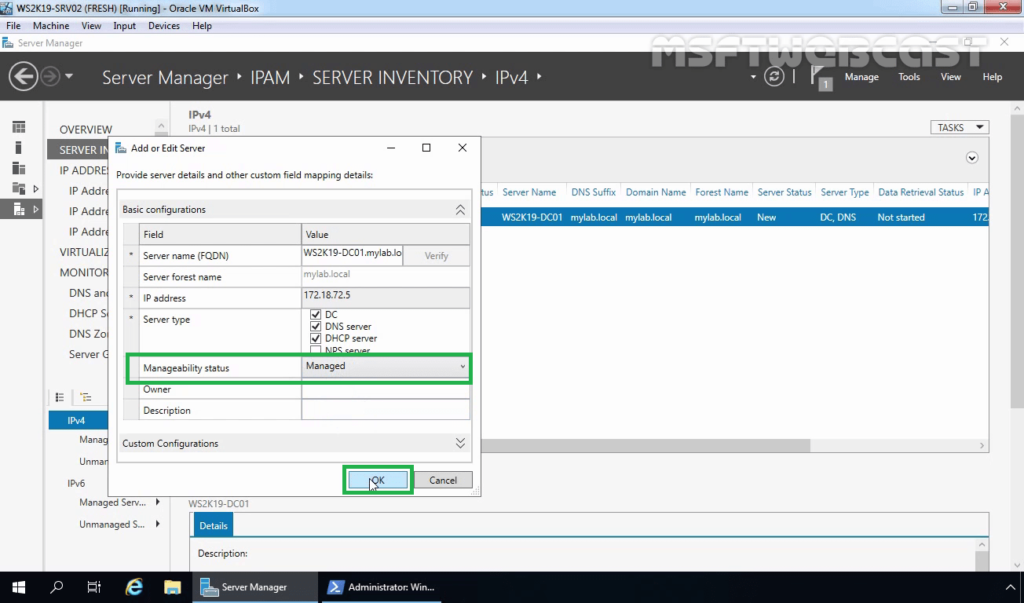Uncheck the DNS server checkbox

click(315, 326)
